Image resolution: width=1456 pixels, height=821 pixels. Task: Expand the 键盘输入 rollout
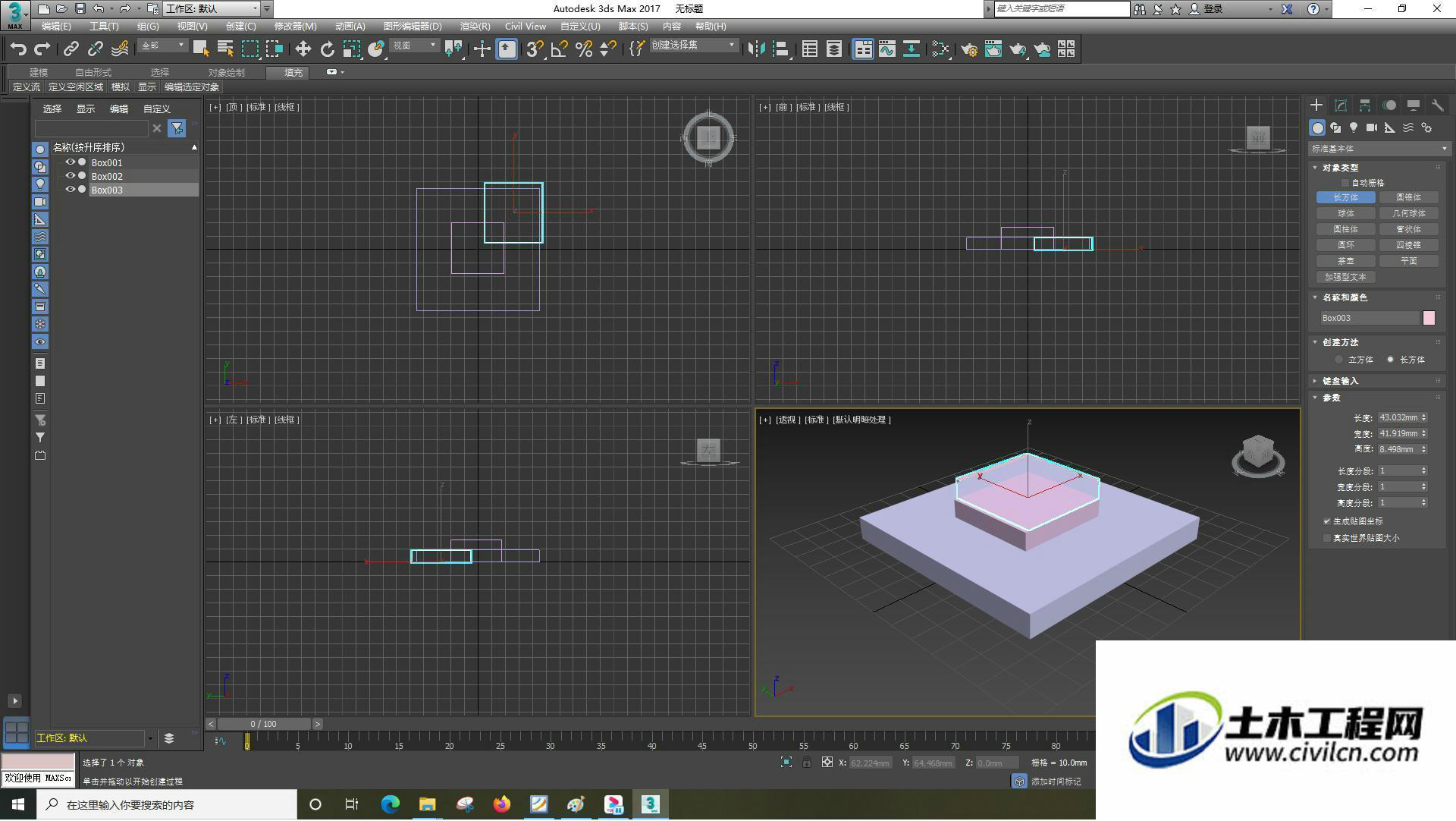[1340, 381]
